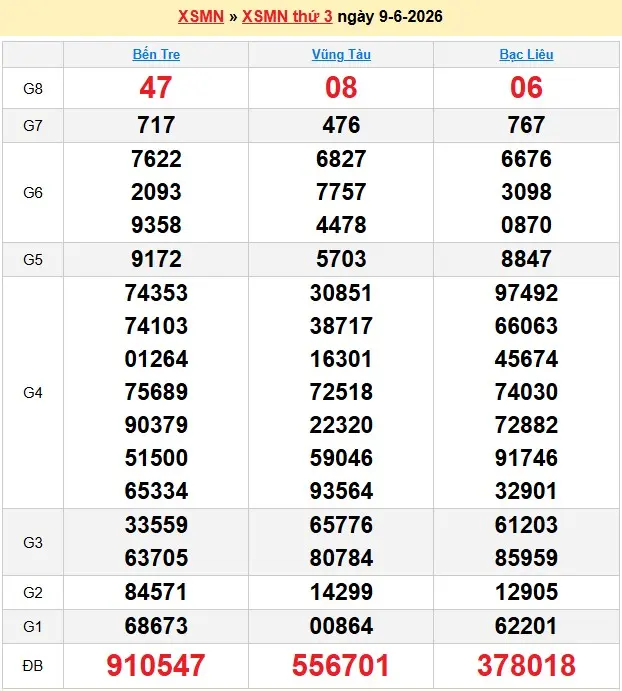622x691 pixels.
Task: Select the G4 row label
Action: (x=33, y=392)
